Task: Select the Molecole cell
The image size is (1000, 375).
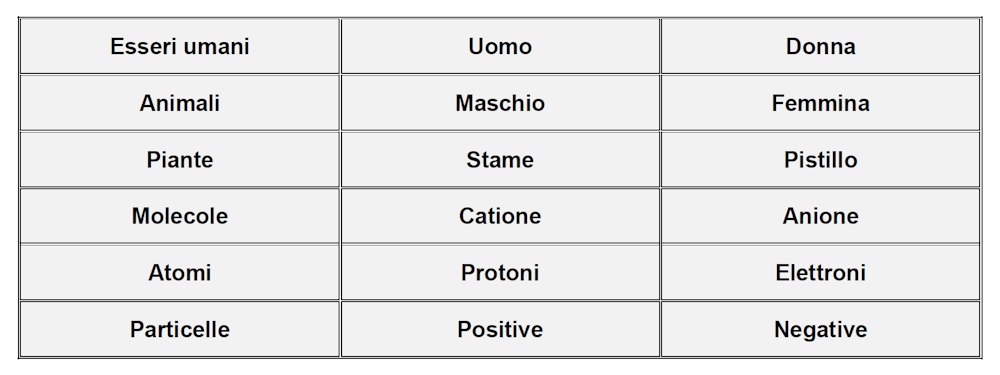Action: pos(180,216)
